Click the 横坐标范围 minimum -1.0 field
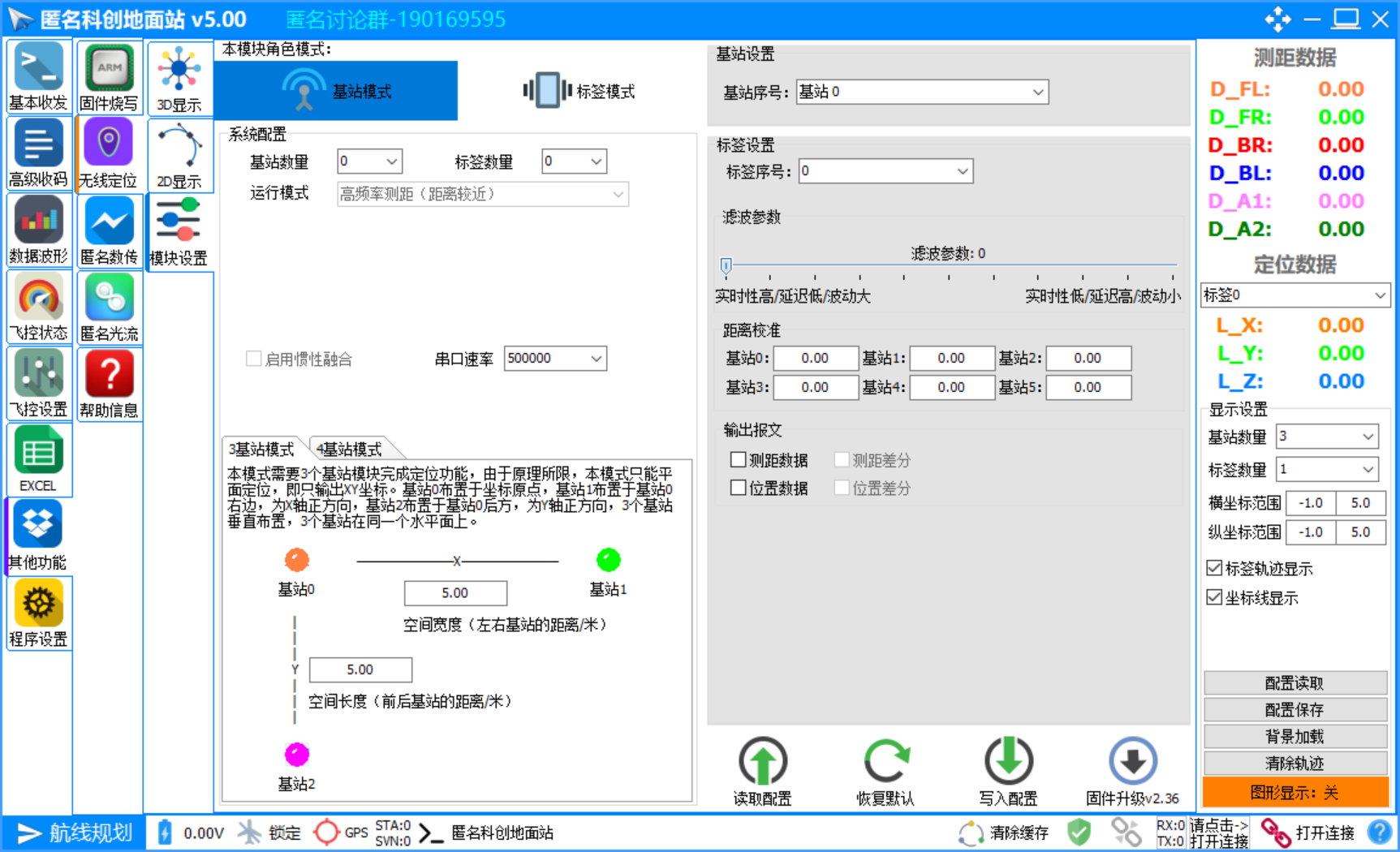The width and height of the screenshot is (1400, 852). (1311, 503)
